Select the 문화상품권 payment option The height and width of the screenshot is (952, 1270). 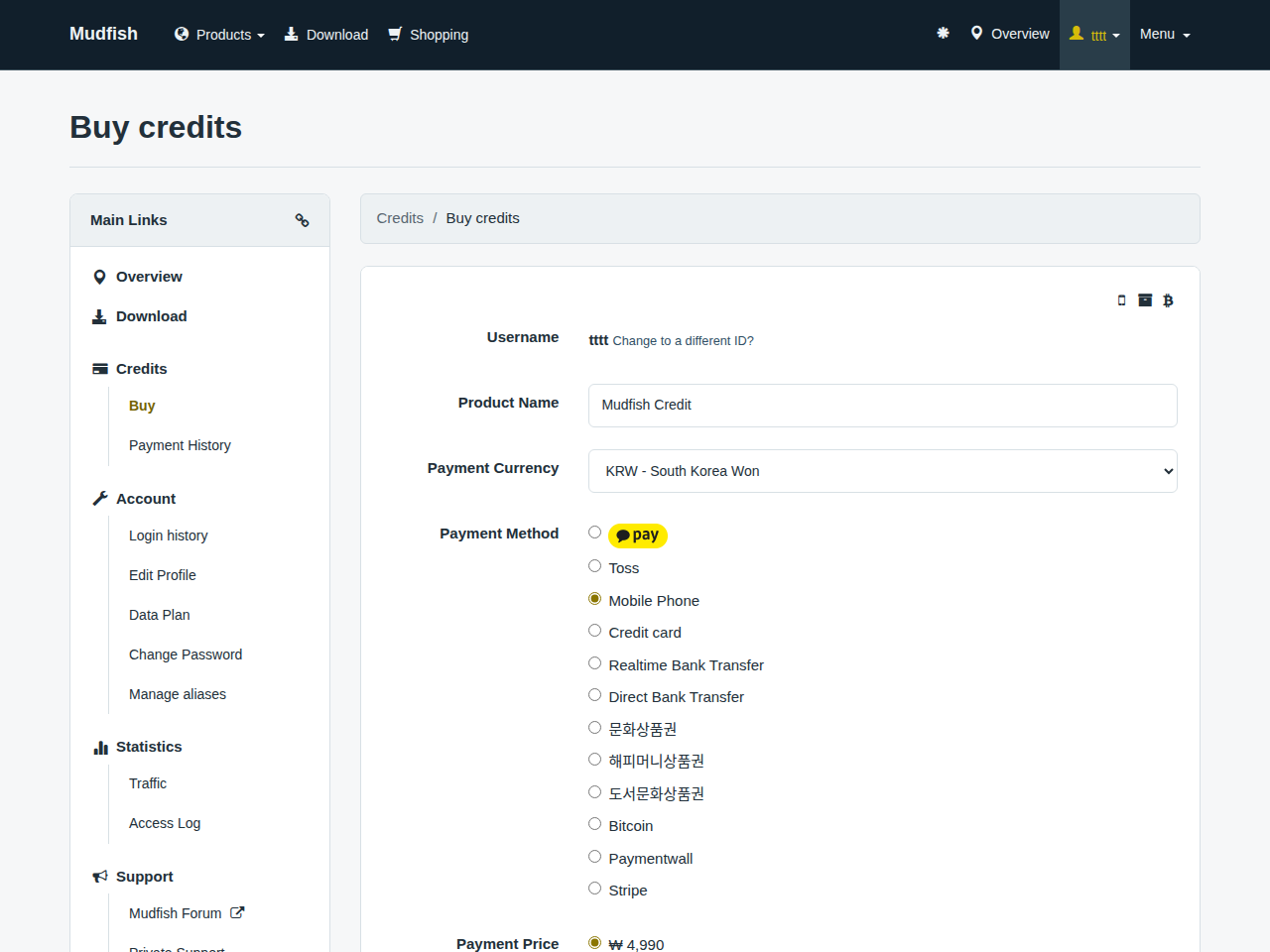pos(594,728)
